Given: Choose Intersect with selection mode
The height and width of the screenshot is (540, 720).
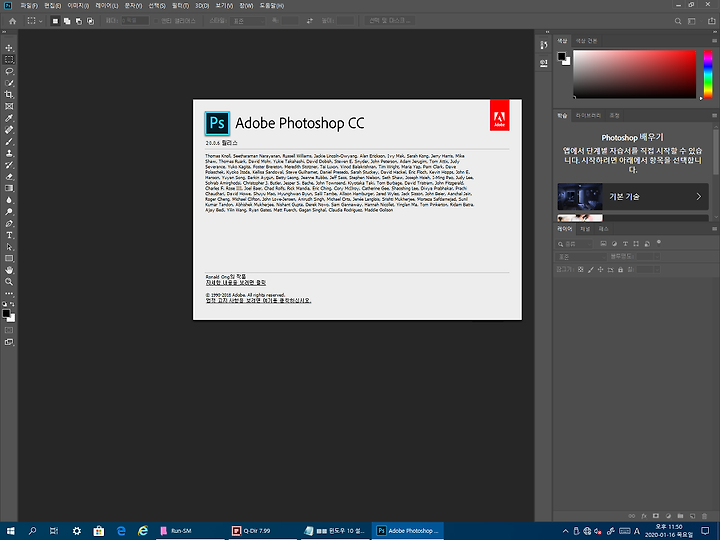Looking at the screenshot, I should point(90,21).
